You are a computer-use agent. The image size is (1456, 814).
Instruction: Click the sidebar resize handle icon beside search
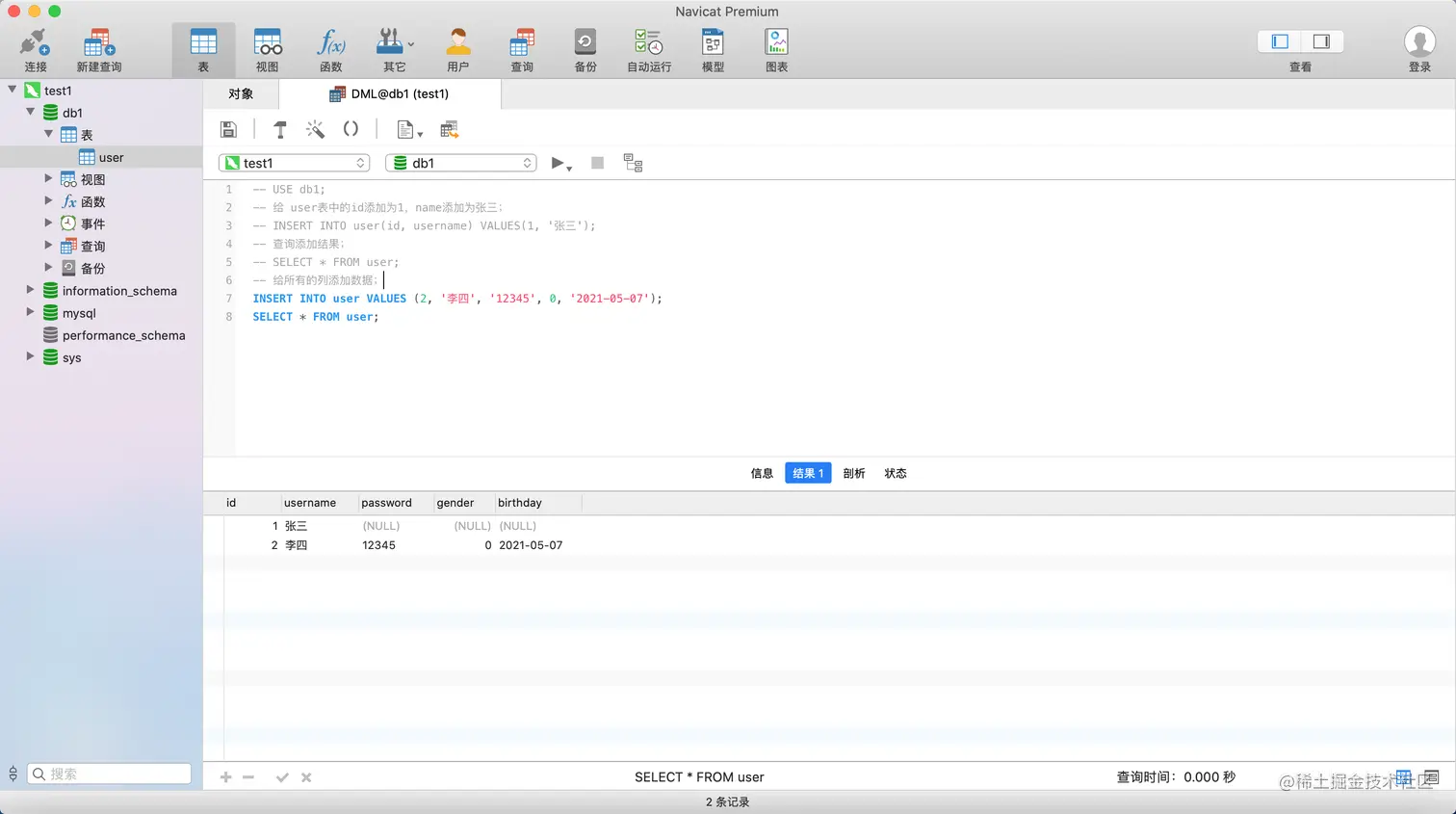(13, 774)
